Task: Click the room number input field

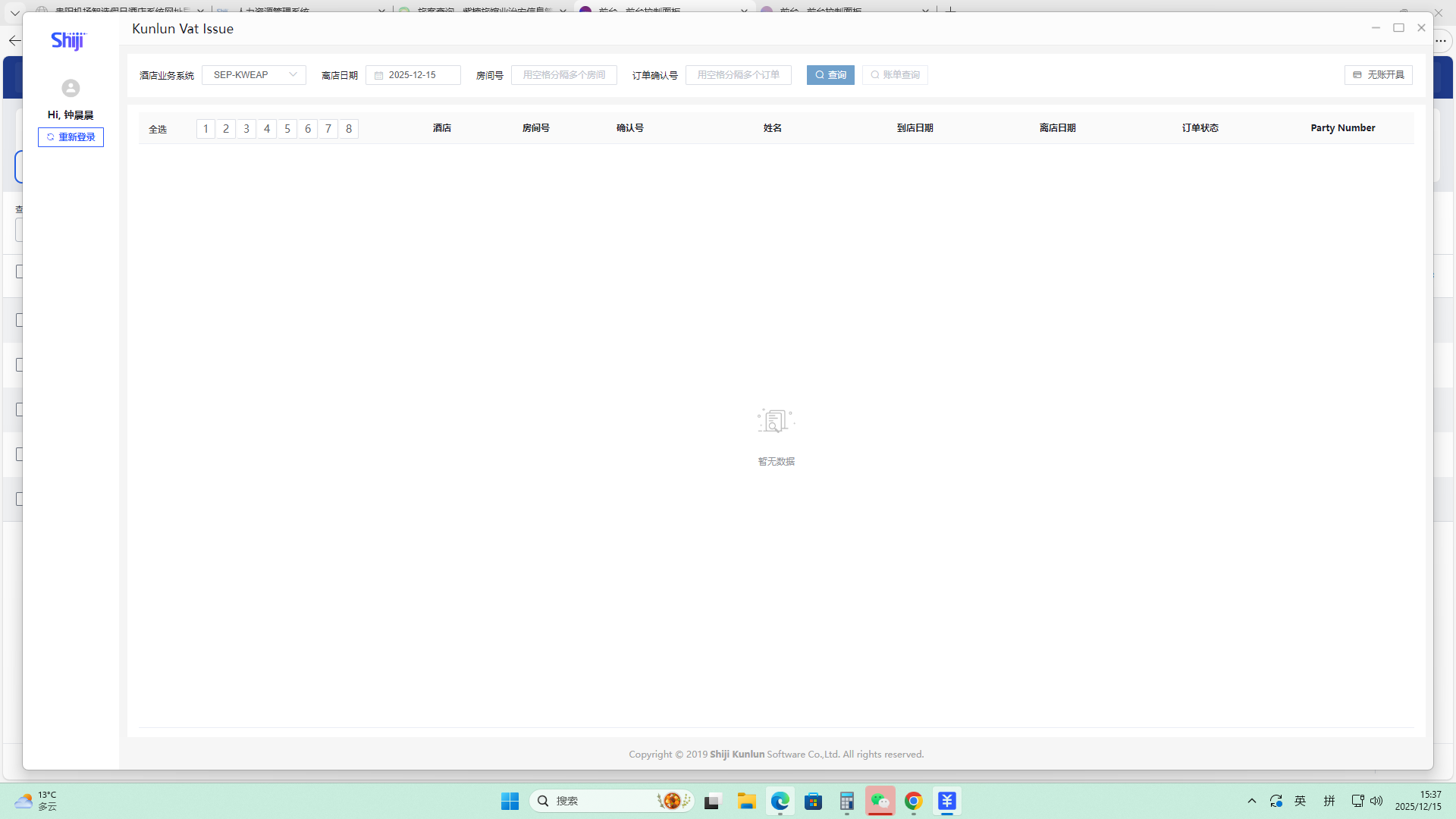Action: pyautogui.click(x=563, y=75)
